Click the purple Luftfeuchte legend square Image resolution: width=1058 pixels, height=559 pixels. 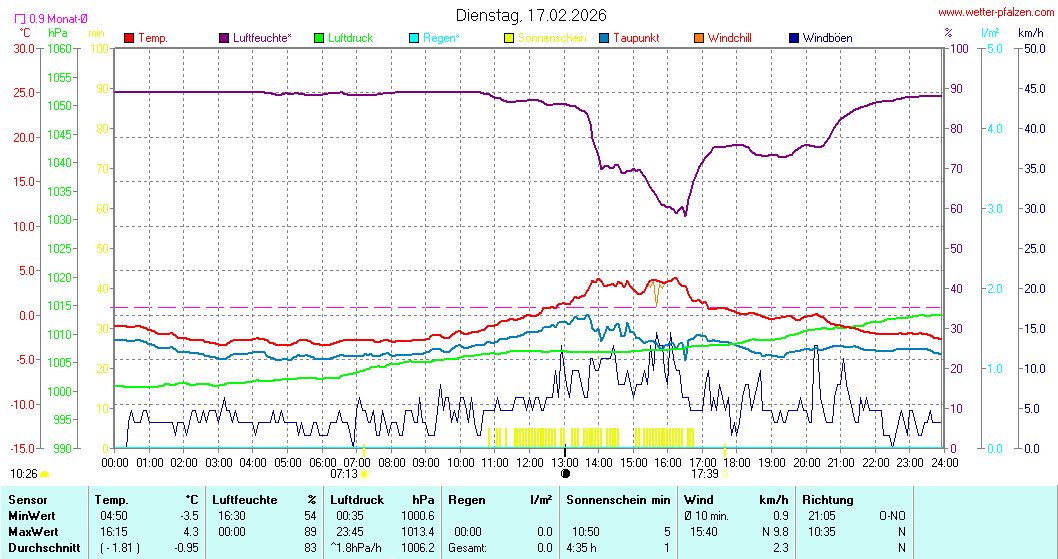click(224, 38)
